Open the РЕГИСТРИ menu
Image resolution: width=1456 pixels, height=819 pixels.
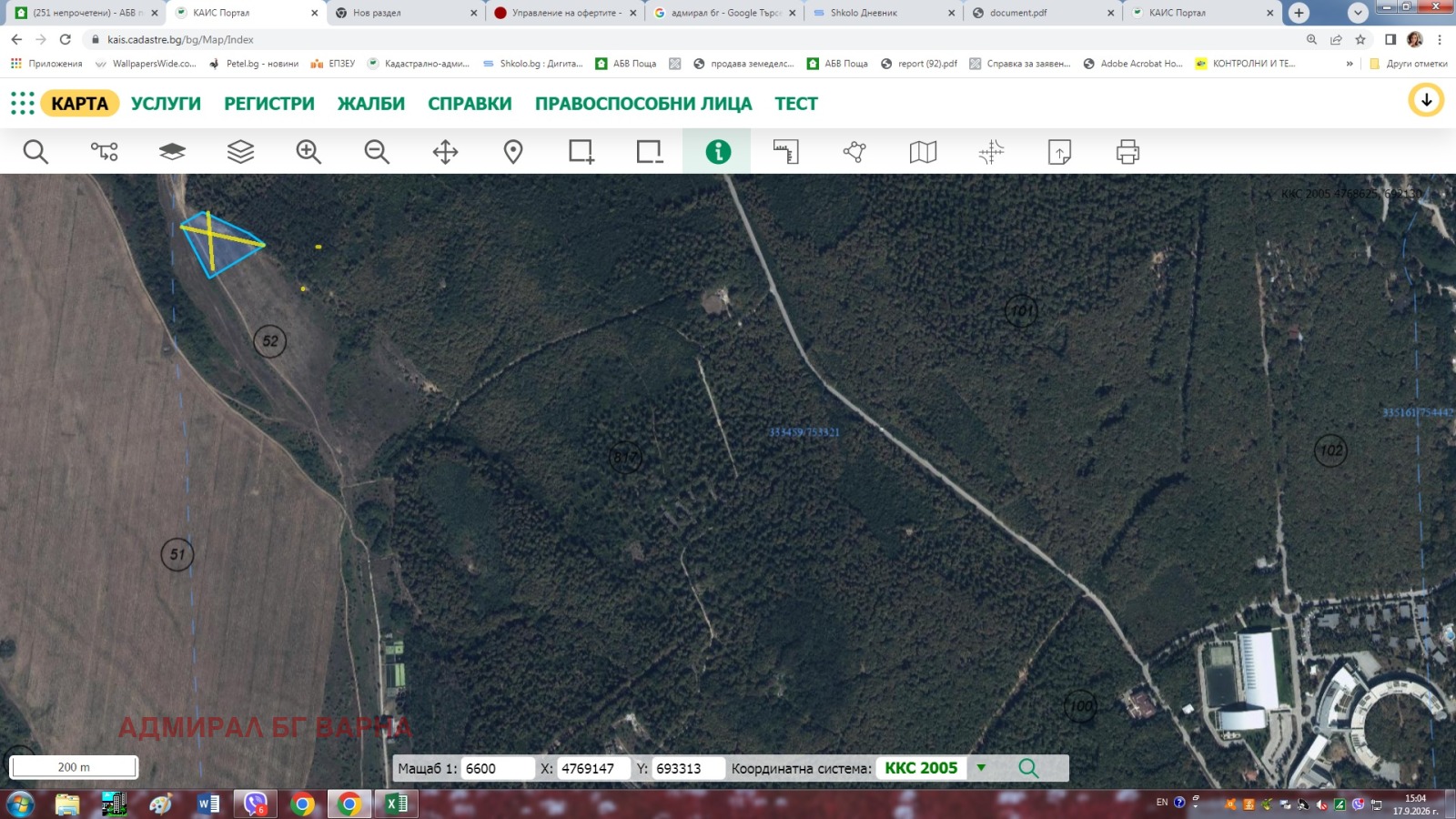(269, 103)
